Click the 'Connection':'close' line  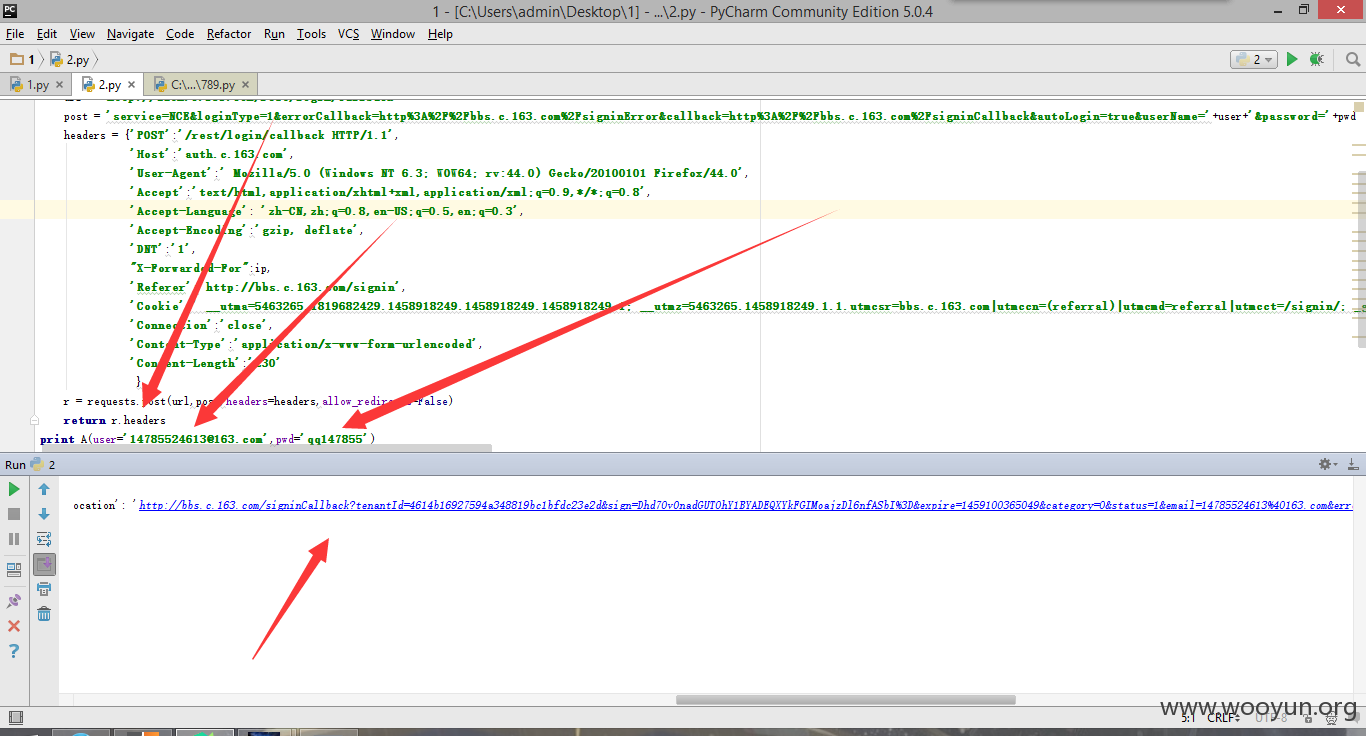tap(201, 325)
